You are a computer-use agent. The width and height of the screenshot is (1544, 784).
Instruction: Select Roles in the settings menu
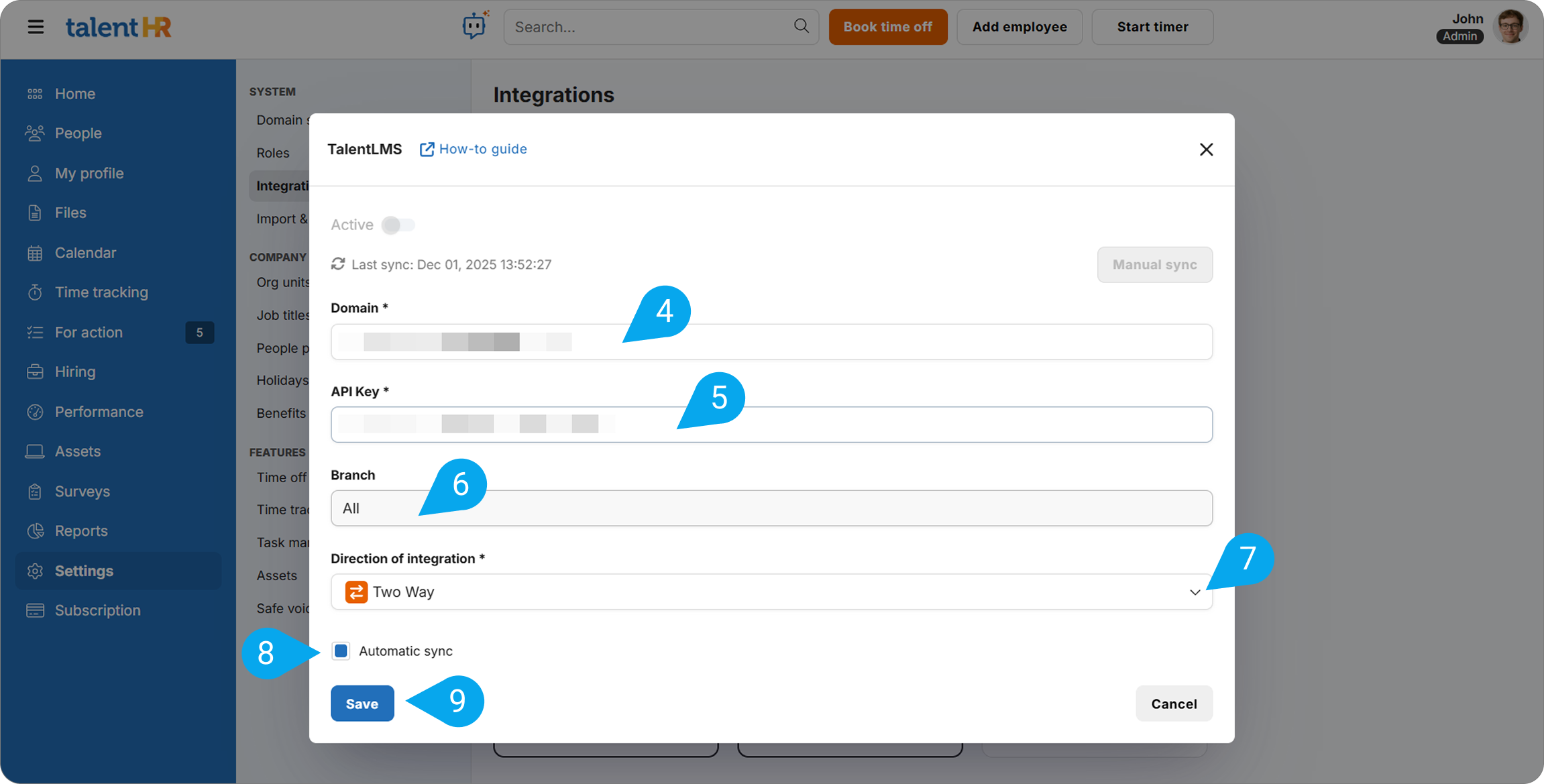pos(273,153)
